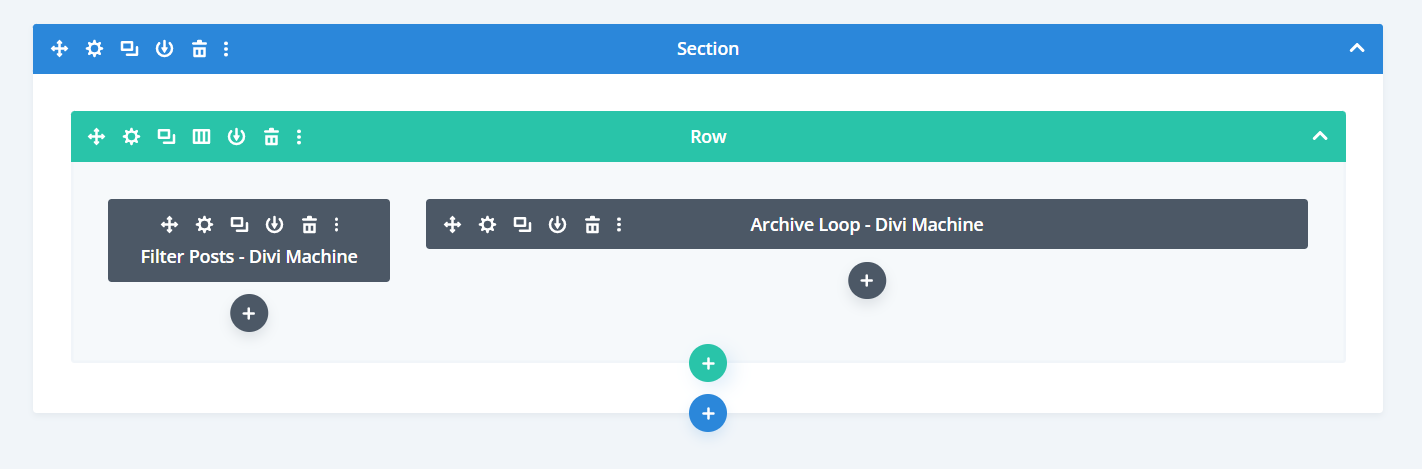Delete the Filter Posts module

click(x=310, y=224)
